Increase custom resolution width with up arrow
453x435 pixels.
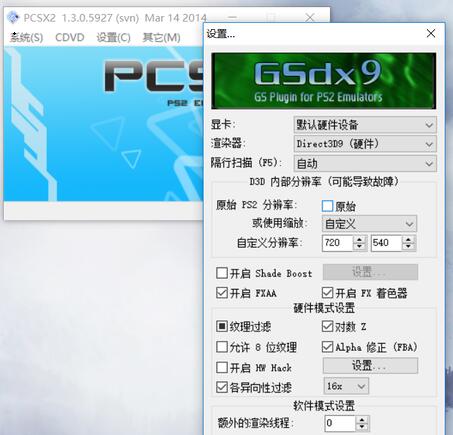(359, 240)
